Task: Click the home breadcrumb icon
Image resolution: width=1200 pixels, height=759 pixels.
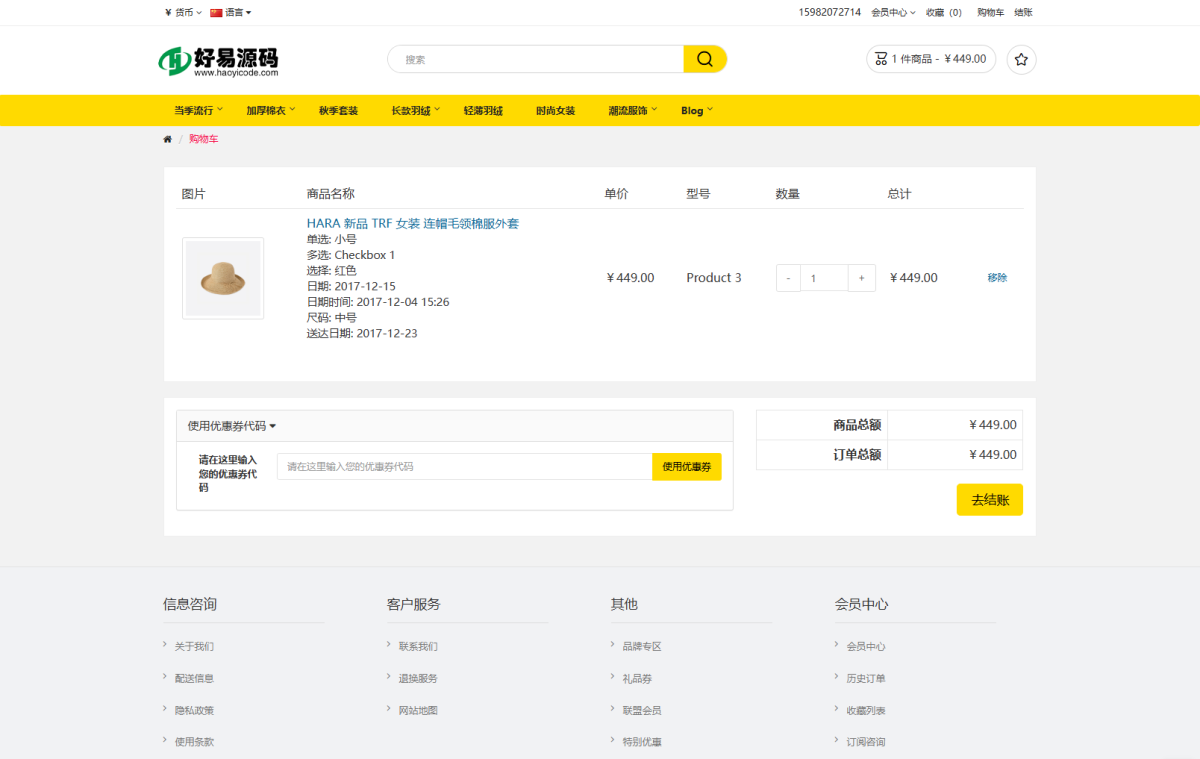Action: (x=167, y=139)
